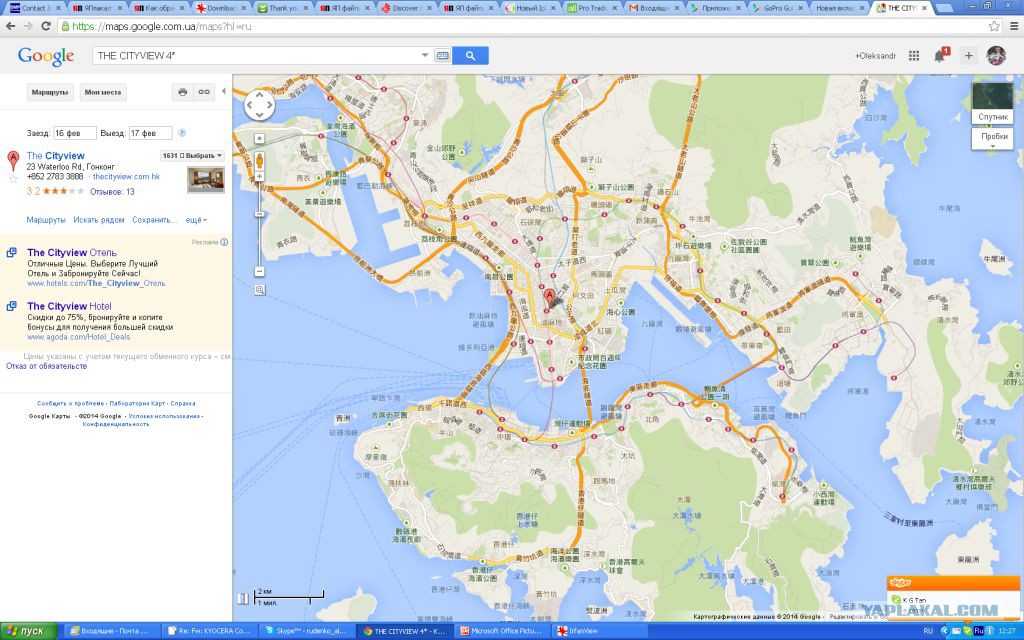Collapse the left side panel arrow
Screen dimensions: 1024x640
[x=224, y=91]
